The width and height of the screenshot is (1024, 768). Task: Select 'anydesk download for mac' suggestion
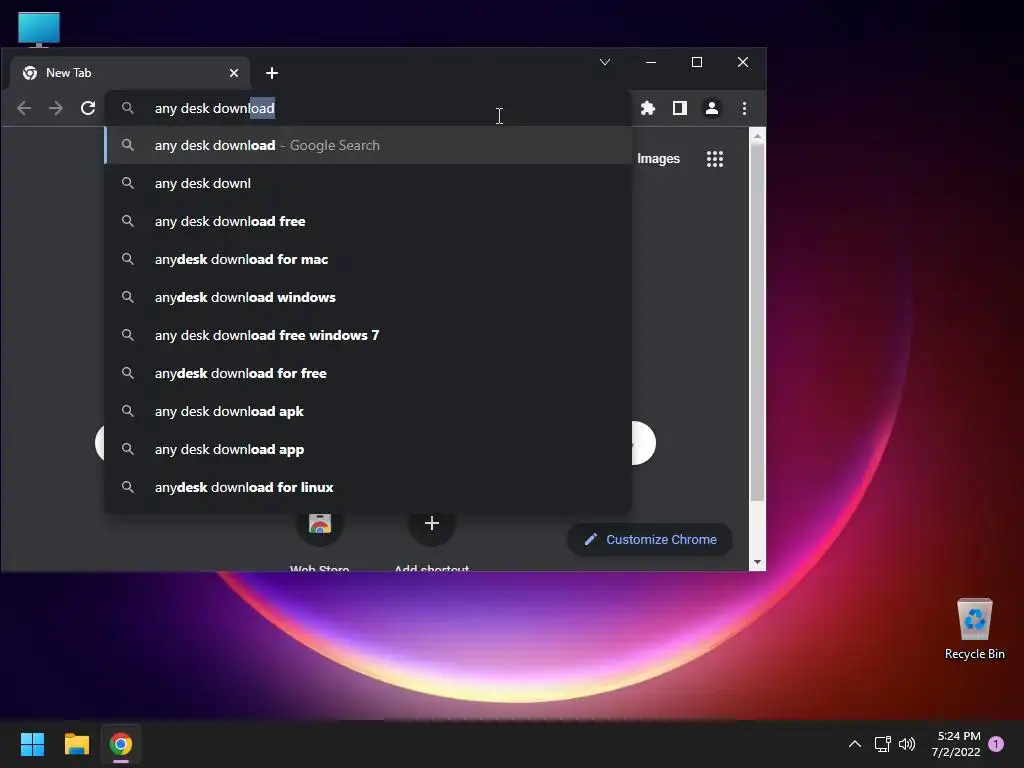[368, 259]
